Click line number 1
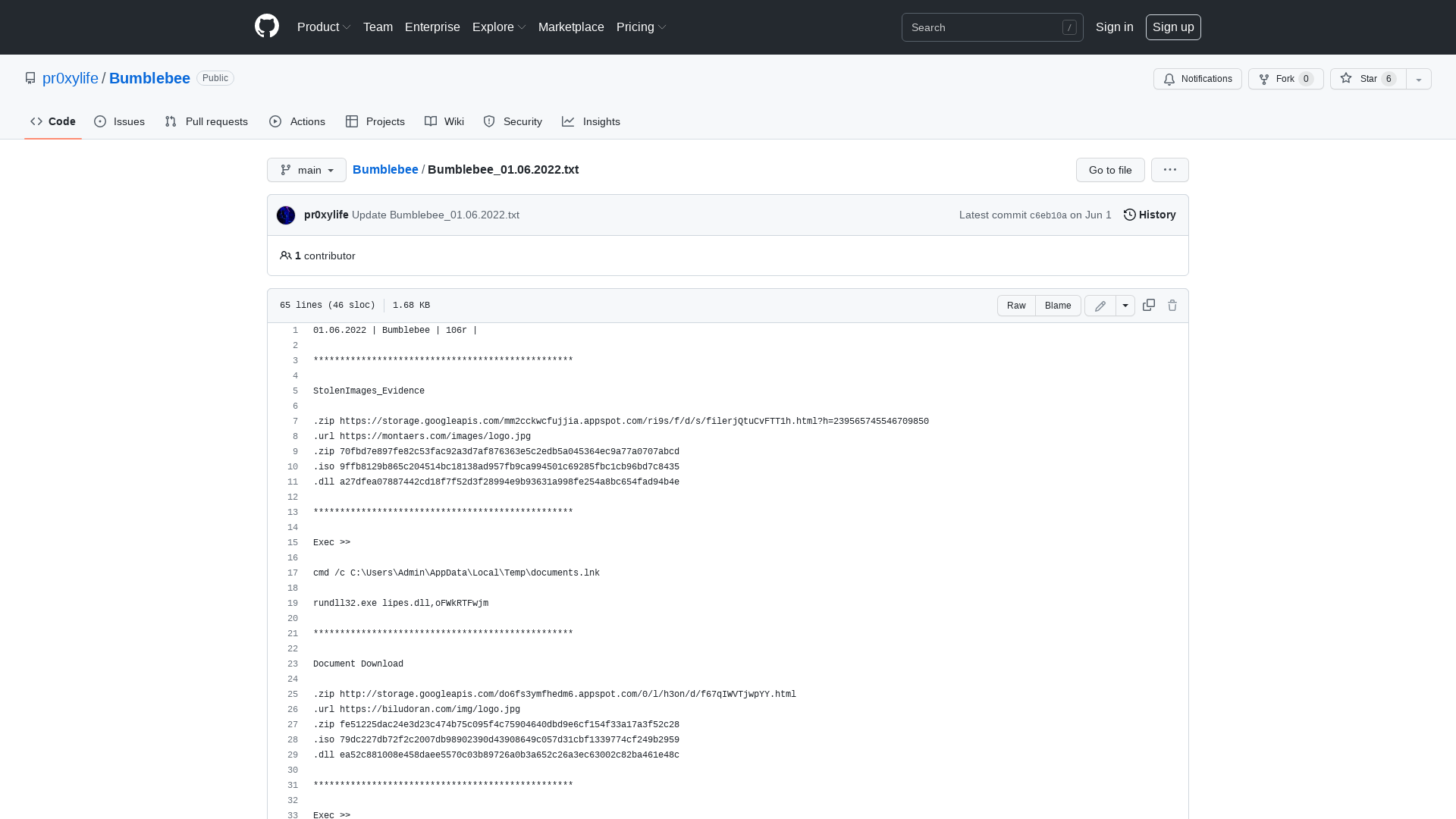Screen dimensions: 1456x819 point(295,331)
